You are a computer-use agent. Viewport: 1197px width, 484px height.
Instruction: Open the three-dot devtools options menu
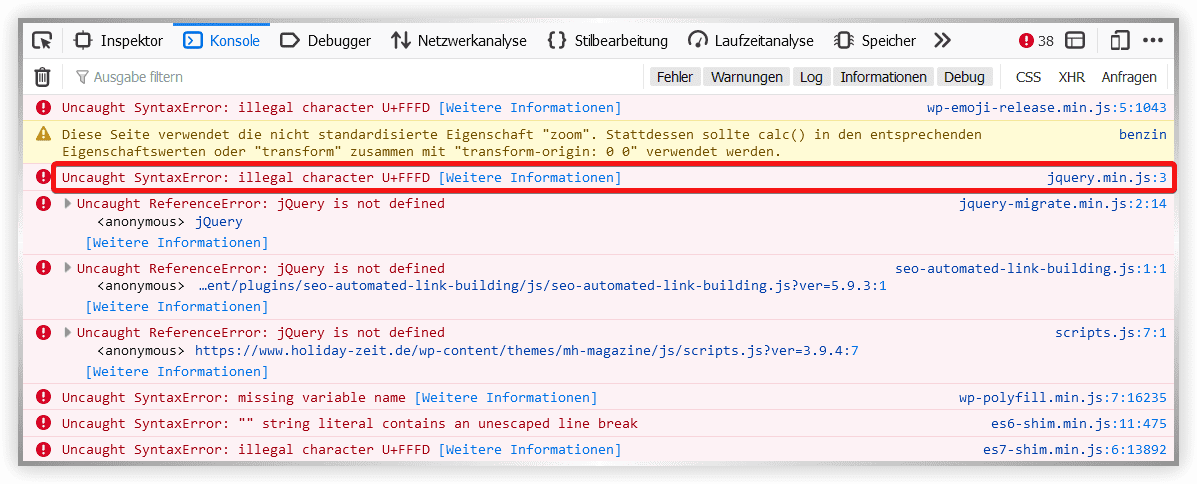click(x=1153, y=41)
